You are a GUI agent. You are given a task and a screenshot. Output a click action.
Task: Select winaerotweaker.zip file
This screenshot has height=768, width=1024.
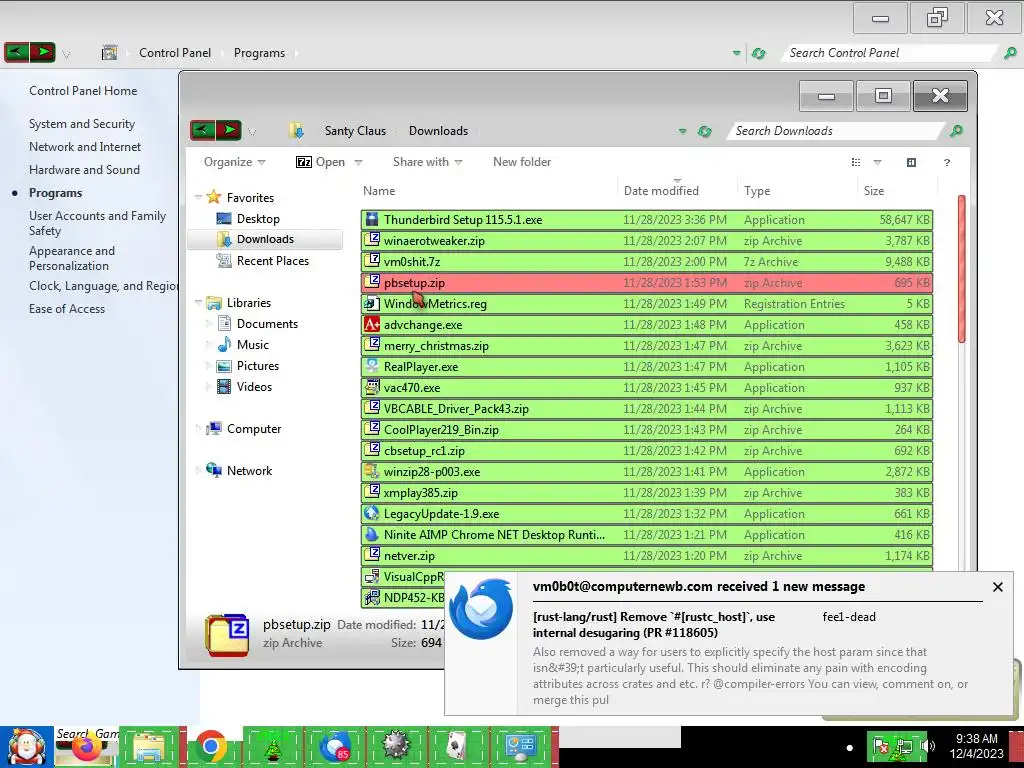click(x=647, y=240)
